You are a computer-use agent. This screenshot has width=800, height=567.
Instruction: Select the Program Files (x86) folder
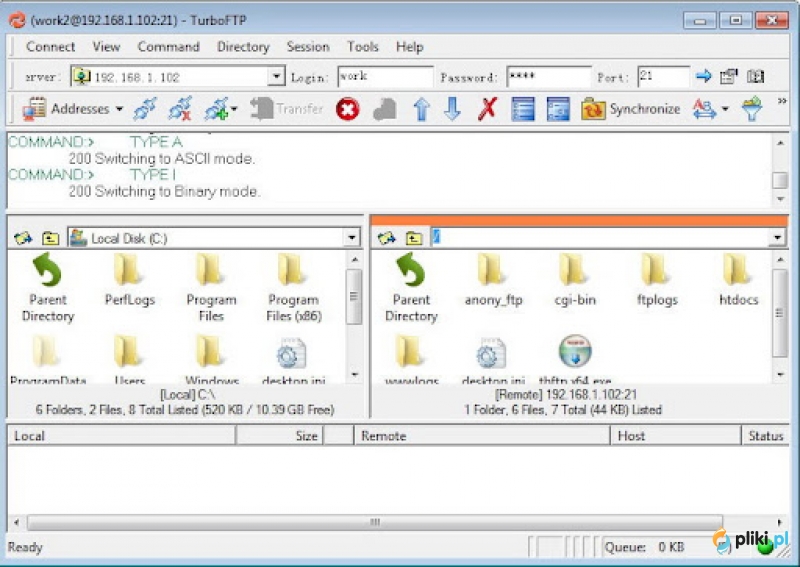pos(293,288)
